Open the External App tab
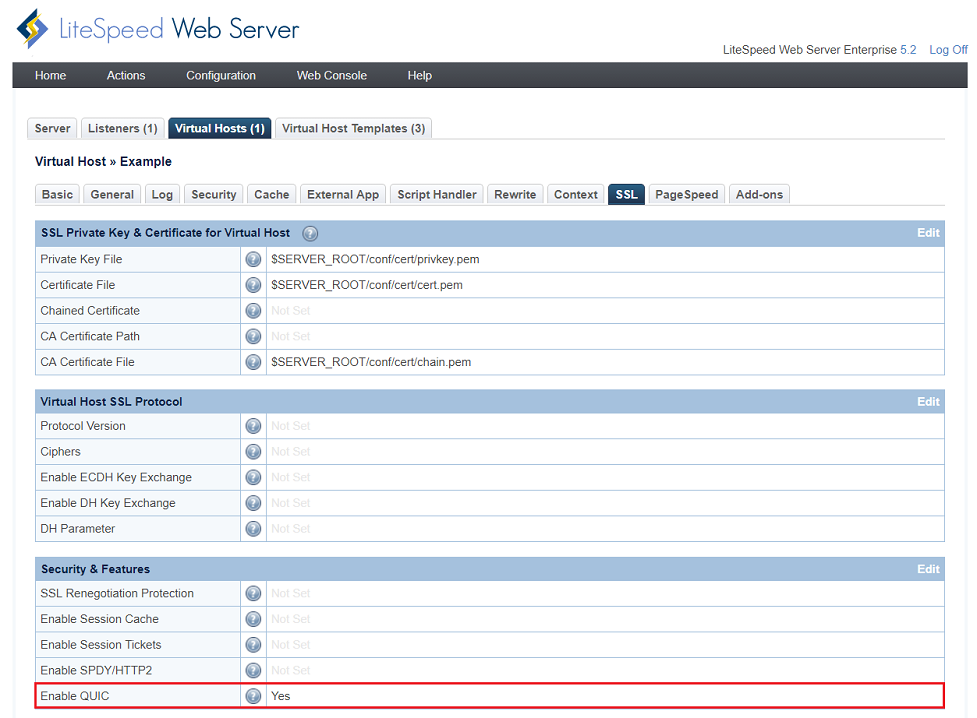The height and width of the screenshot is (718, 977). click(343, 194)
